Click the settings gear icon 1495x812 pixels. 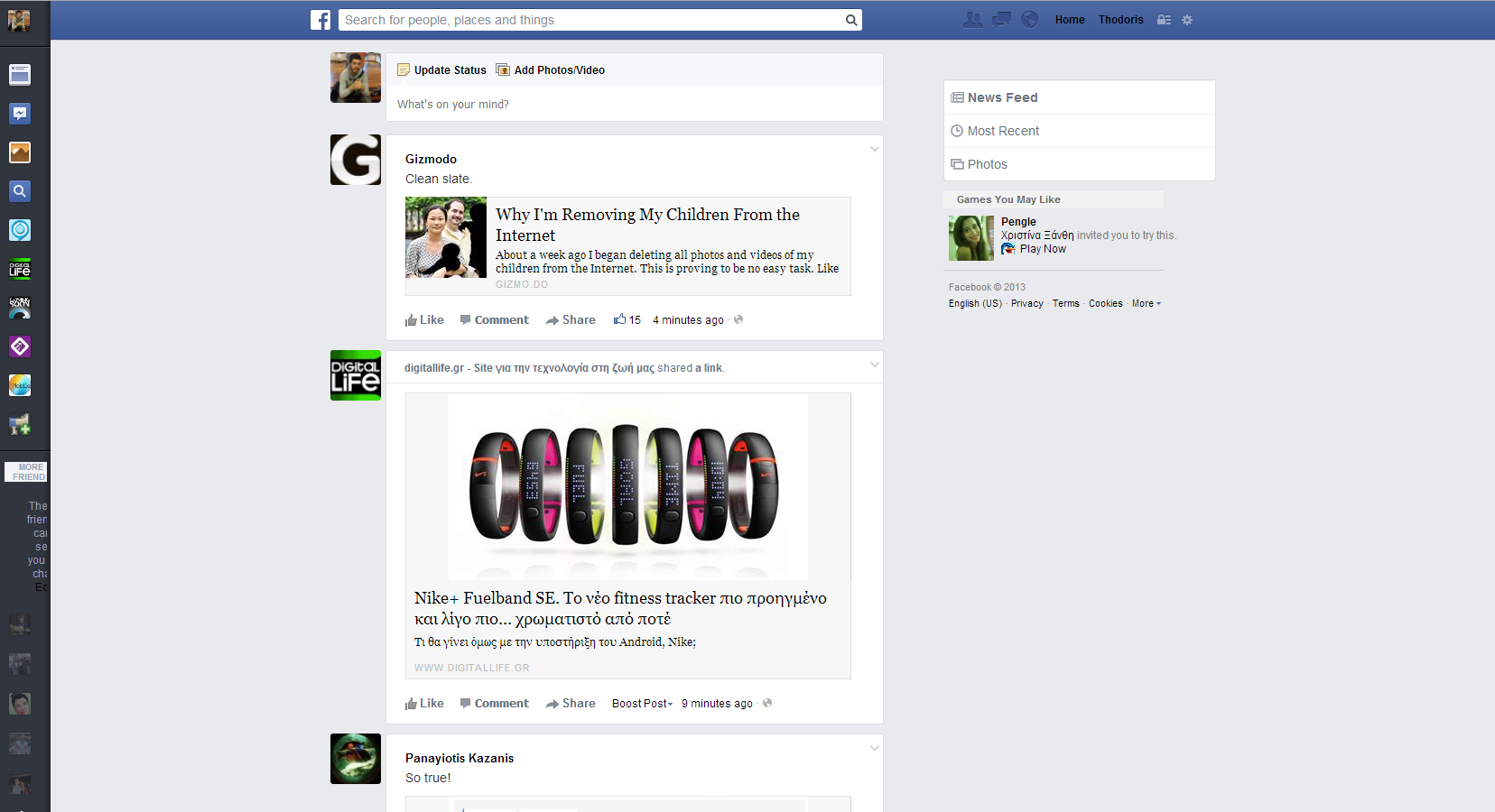1187,20
